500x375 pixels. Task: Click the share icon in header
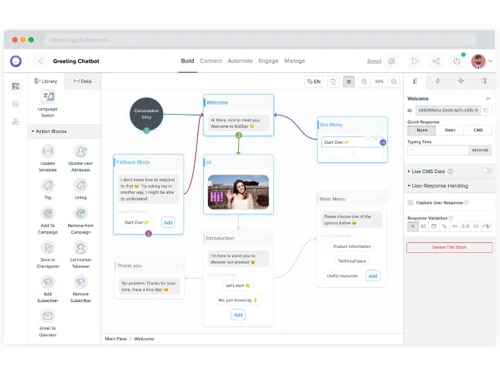click(x=436, y=61)
